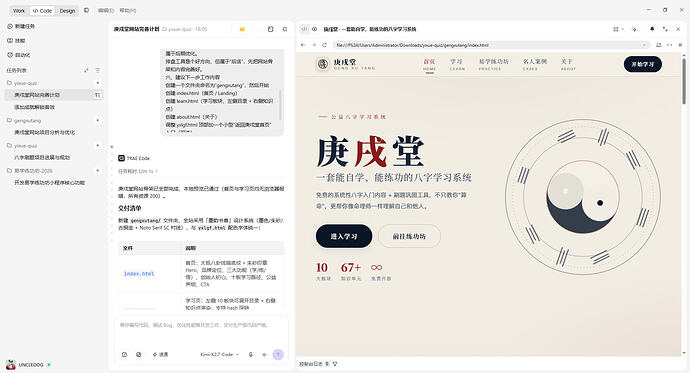Click the bell pin icon in preview header
Image resolution: width=690 pixels, height=373 pixels.
pyautogui.click(x=652, y=29)
